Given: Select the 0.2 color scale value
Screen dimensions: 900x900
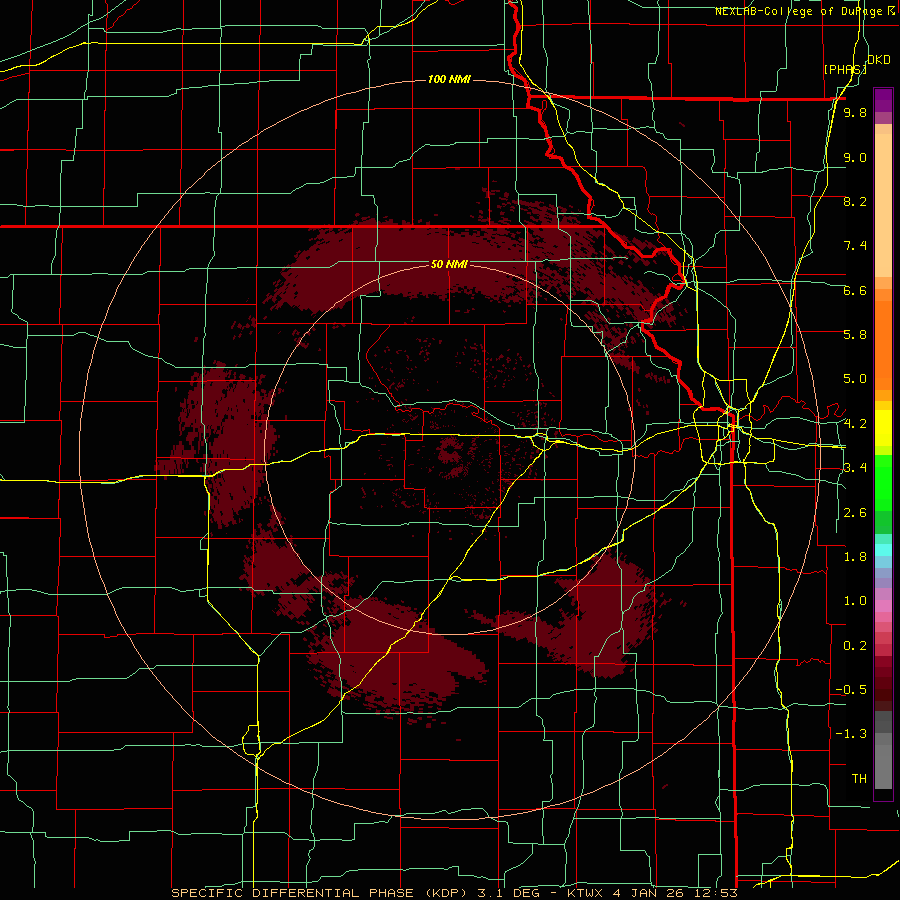Looking at the screenshot, I should (855, 646).
